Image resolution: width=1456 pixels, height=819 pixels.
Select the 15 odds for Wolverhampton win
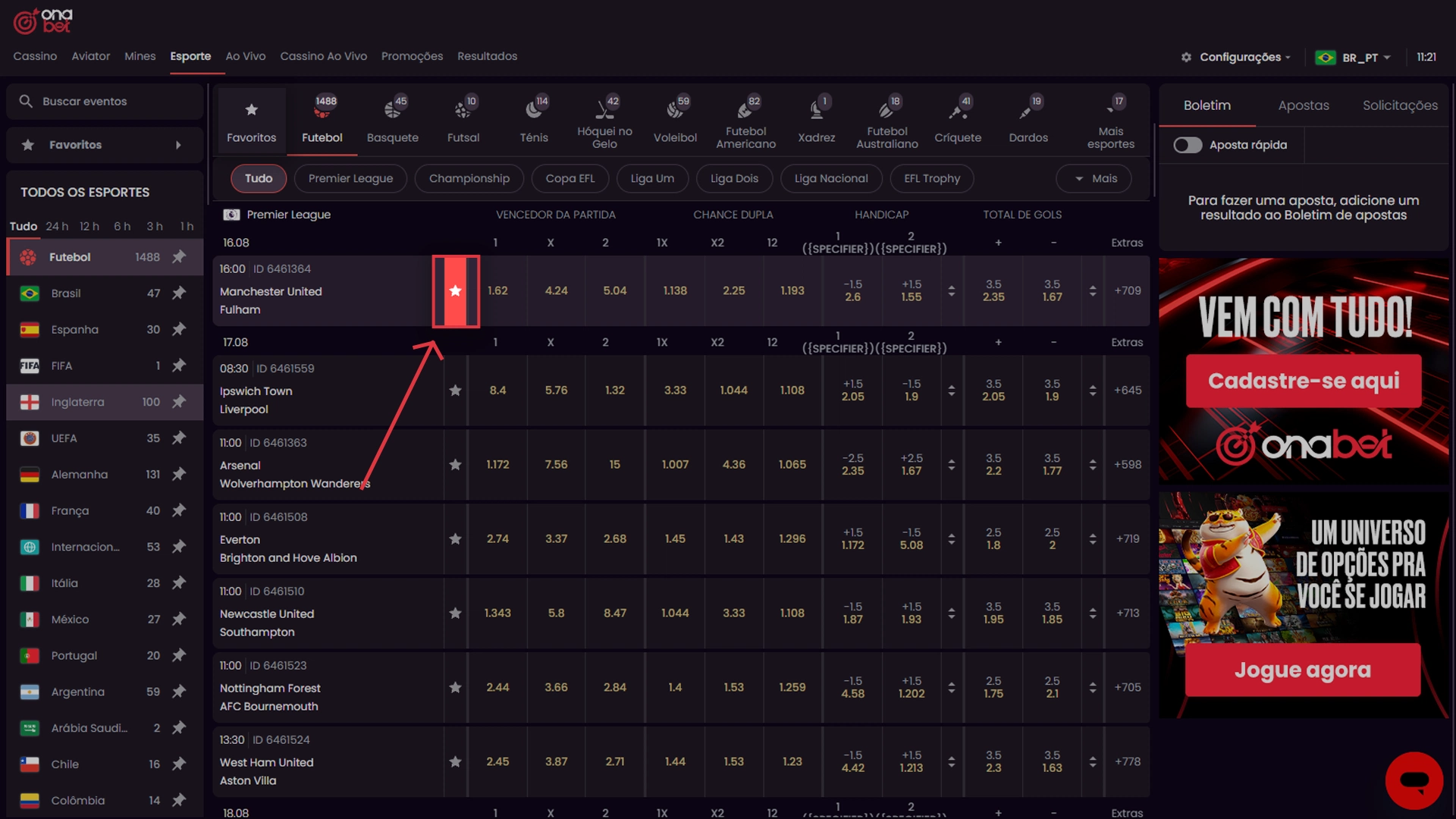614,465
